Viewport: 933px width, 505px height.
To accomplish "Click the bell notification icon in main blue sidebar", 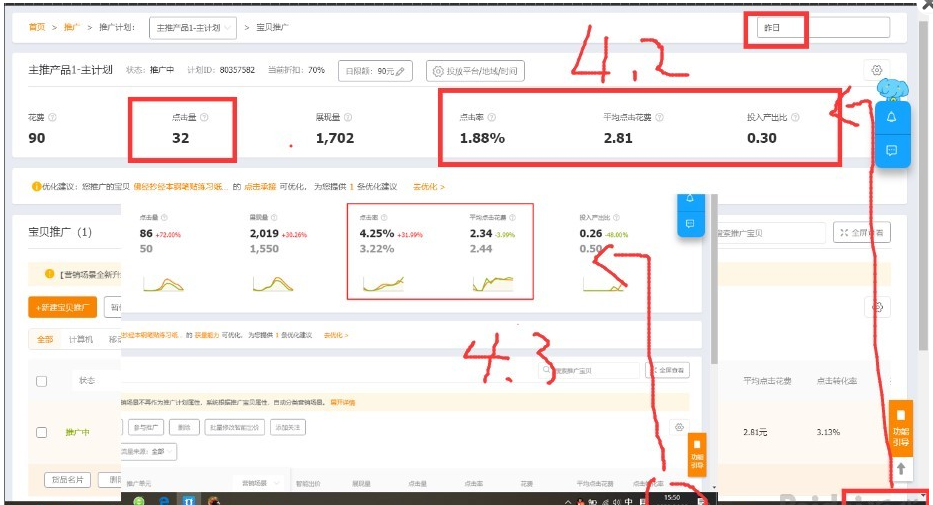I will click(891, 117).
